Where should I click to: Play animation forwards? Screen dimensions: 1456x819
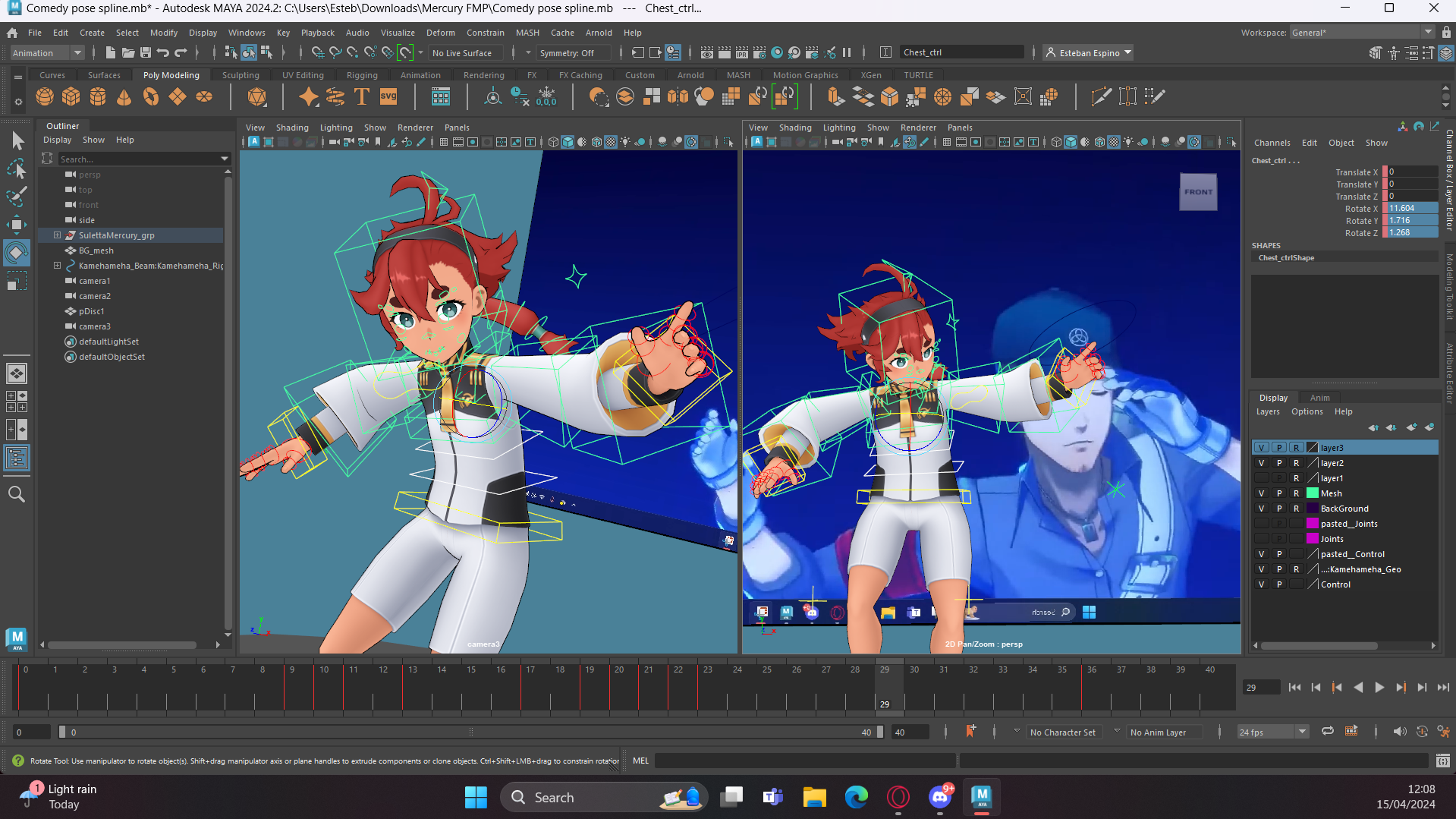tap(1379, 688)
